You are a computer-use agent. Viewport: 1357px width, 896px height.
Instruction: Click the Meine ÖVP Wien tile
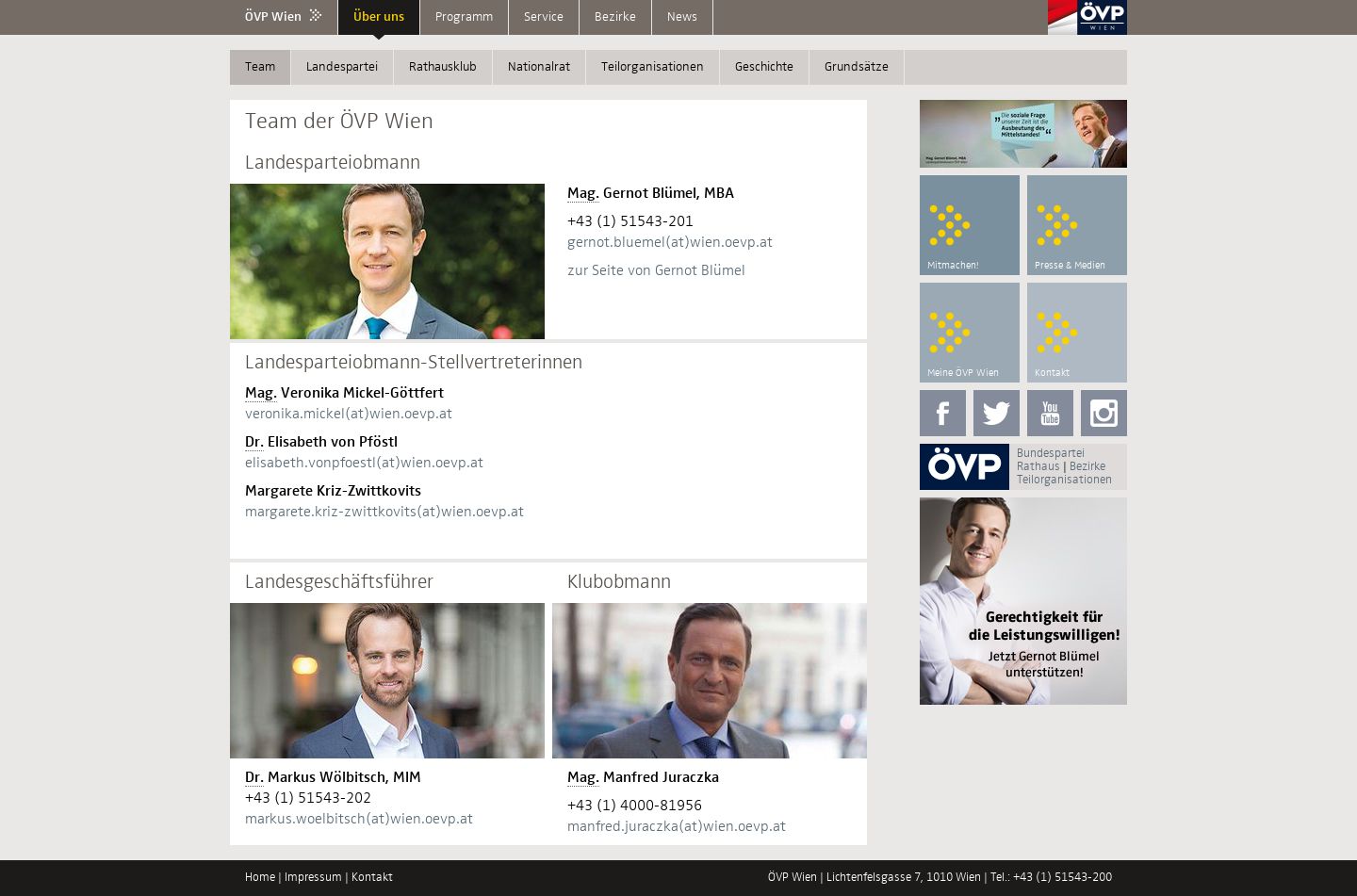click(x=970, y=333)
